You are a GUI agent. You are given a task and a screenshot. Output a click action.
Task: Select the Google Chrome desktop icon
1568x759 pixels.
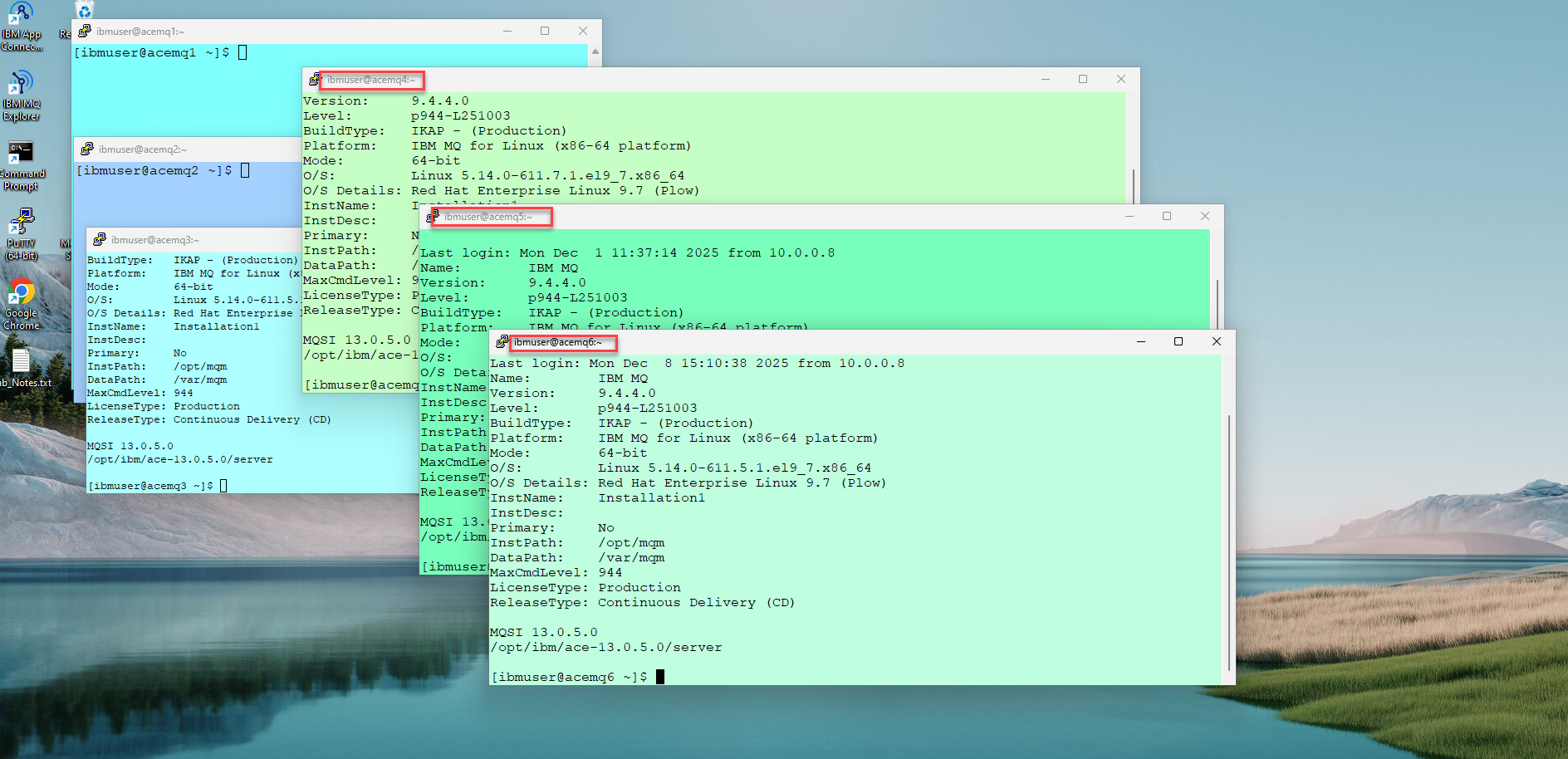[21, 305]
